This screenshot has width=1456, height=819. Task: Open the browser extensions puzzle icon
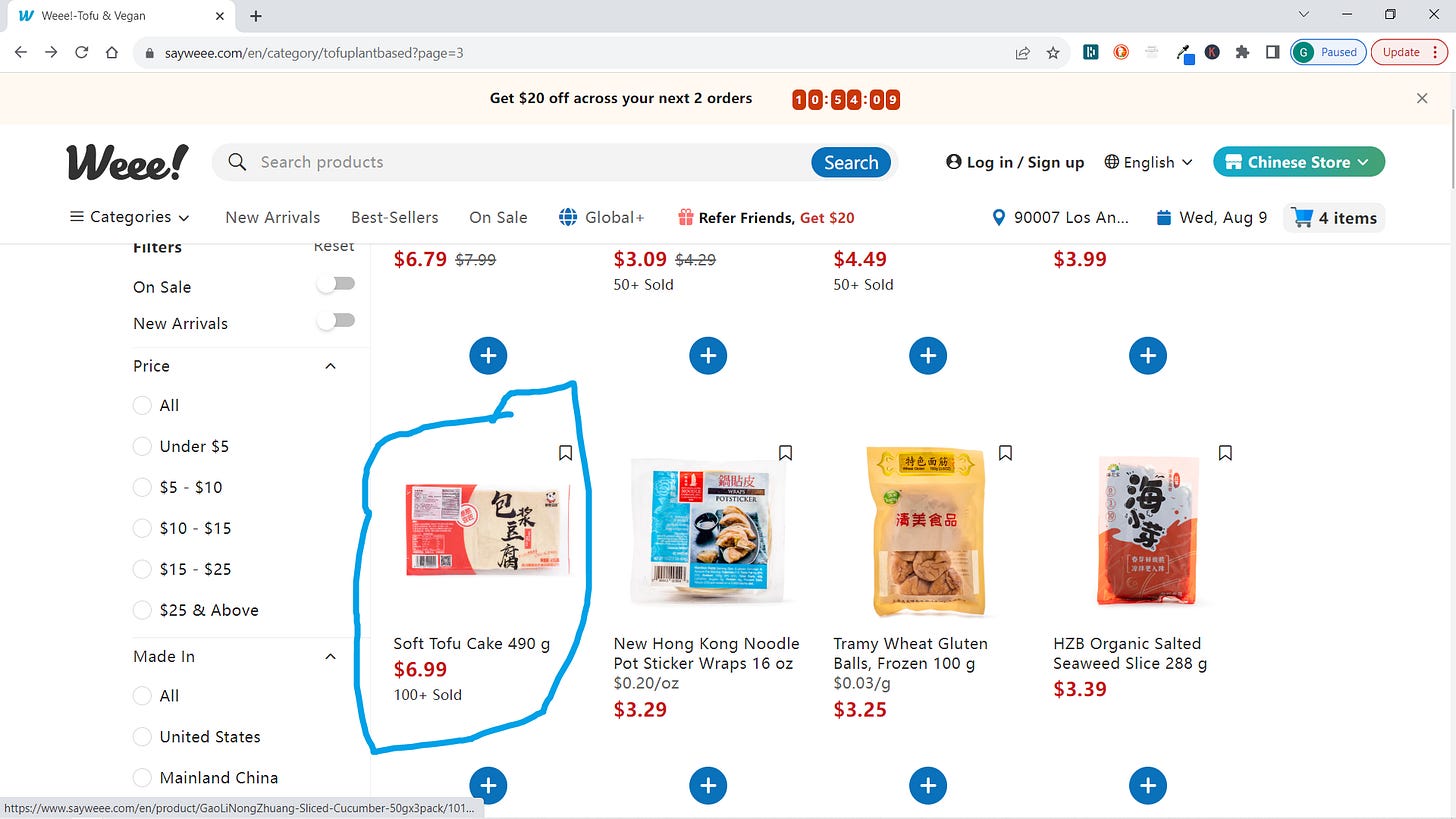click(x=1242, y=52)
